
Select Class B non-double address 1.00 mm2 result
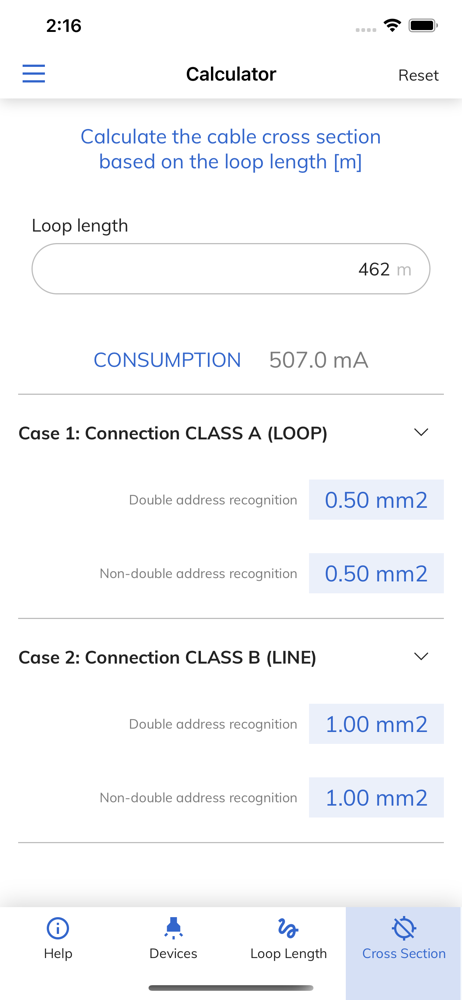point(376,797)
